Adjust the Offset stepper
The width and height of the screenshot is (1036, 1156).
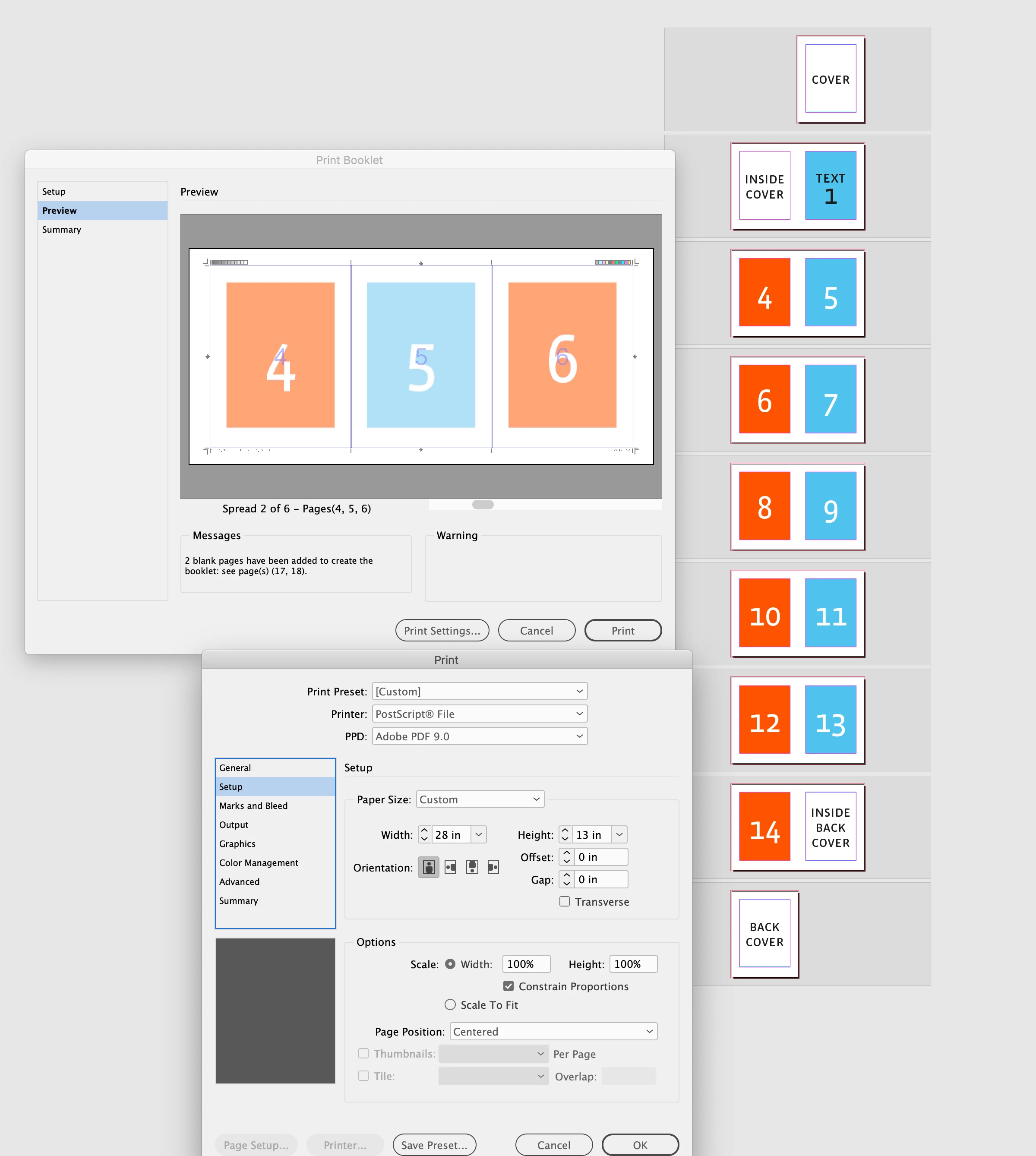566,857
